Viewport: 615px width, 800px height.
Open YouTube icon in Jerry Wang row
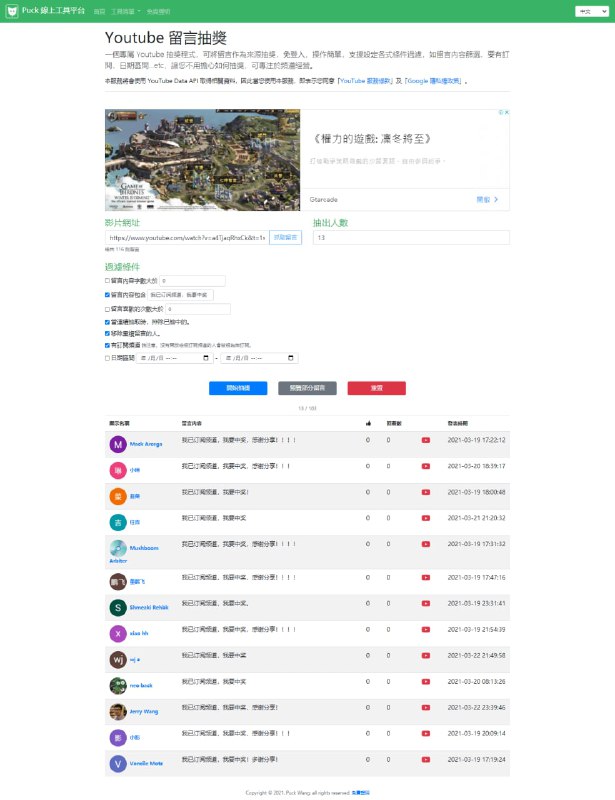point(426,708)
